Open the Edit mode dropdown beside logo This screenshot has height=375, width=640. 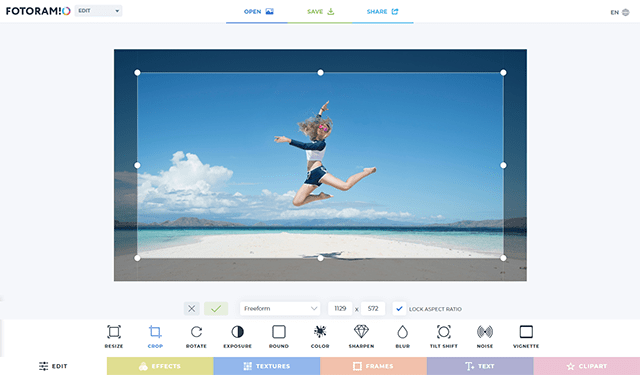point(98,11)
